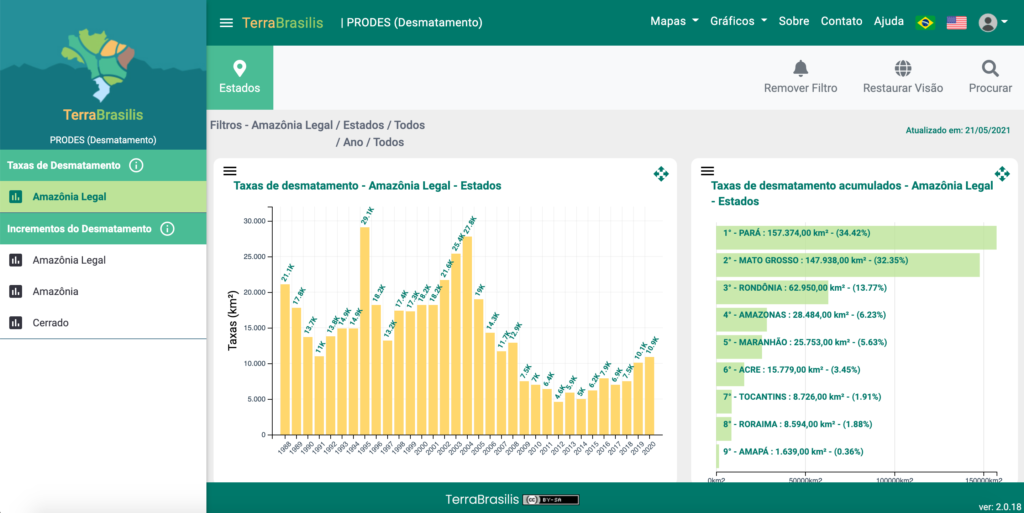Open the Gráficos dropdown menu

739,22
